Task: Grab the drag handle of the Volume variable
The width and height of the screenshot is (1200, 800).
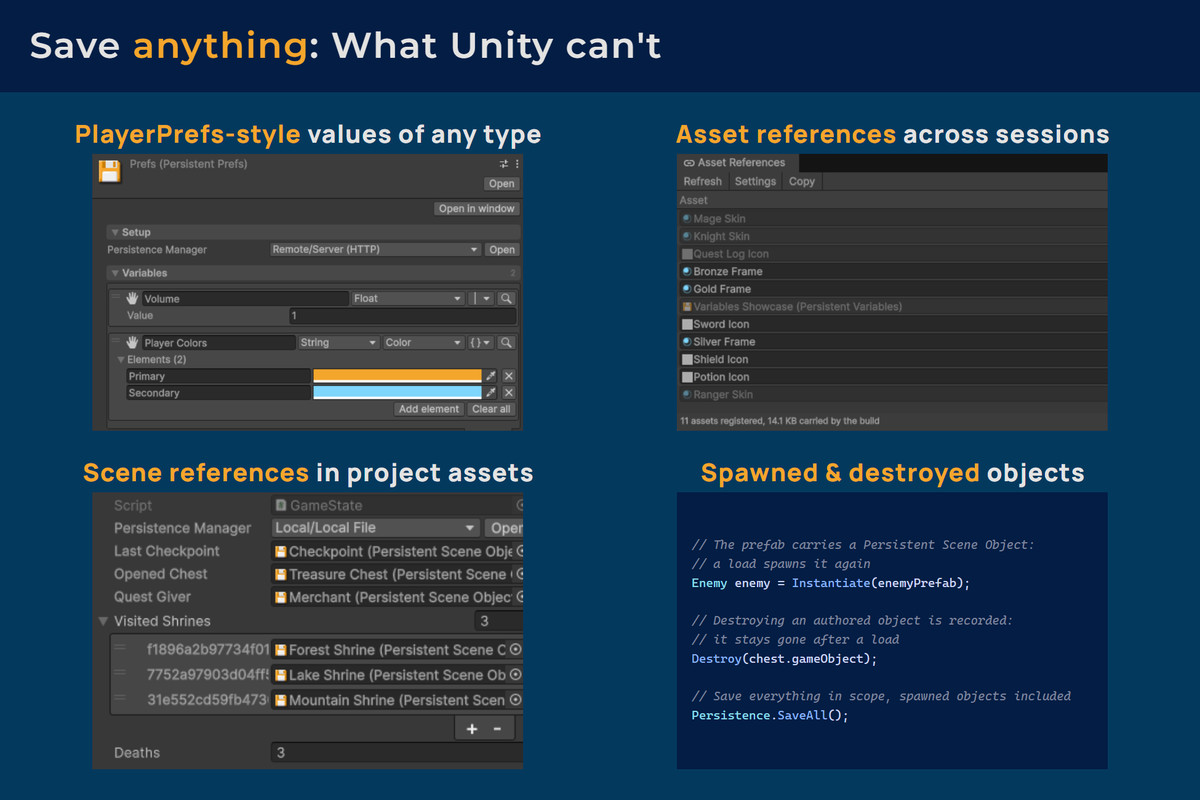Action: pyautogui.click(x=116, y=298)
